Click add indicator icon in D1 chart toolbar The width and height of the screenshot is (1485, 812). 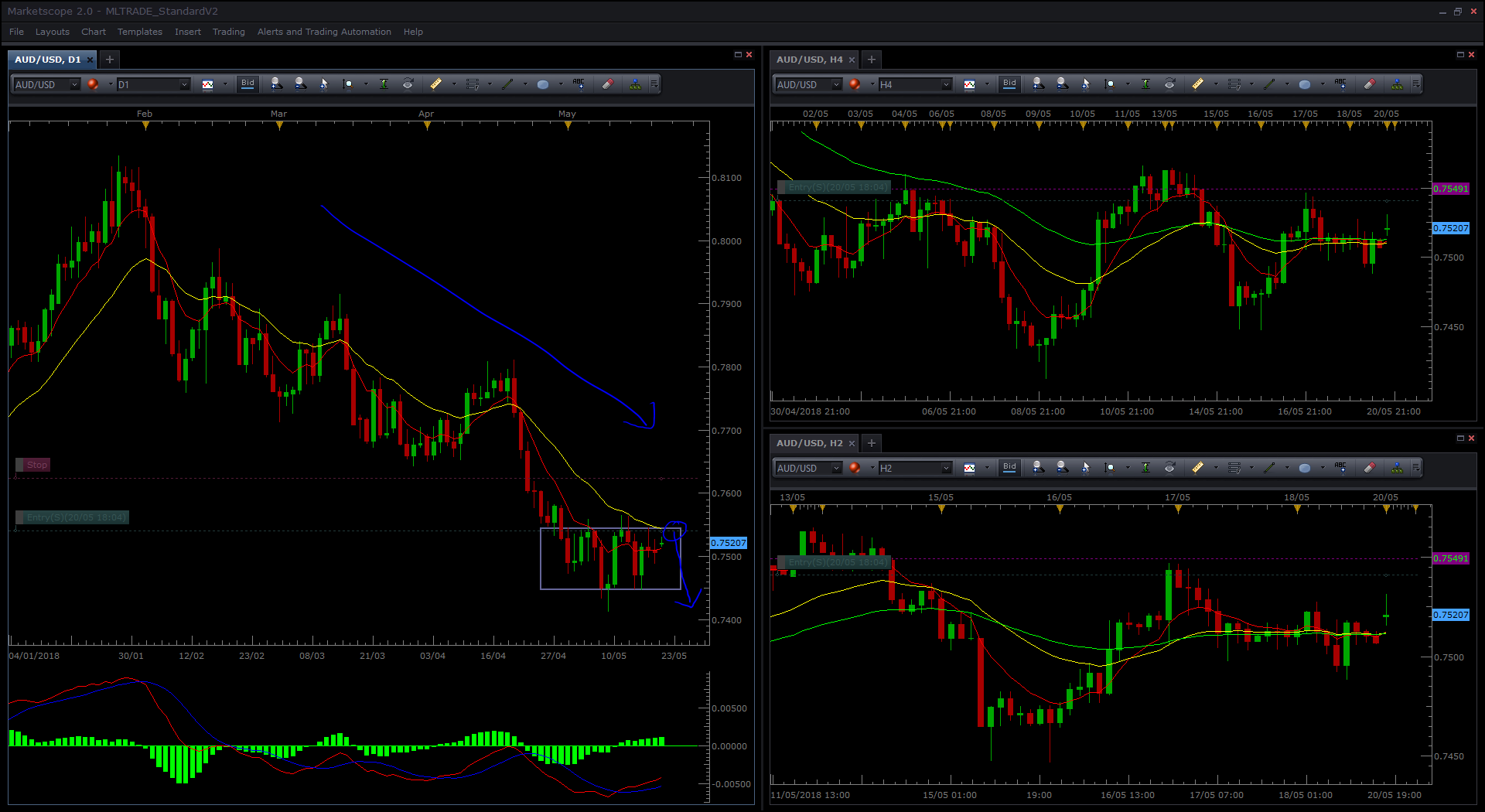coord(276,84)
